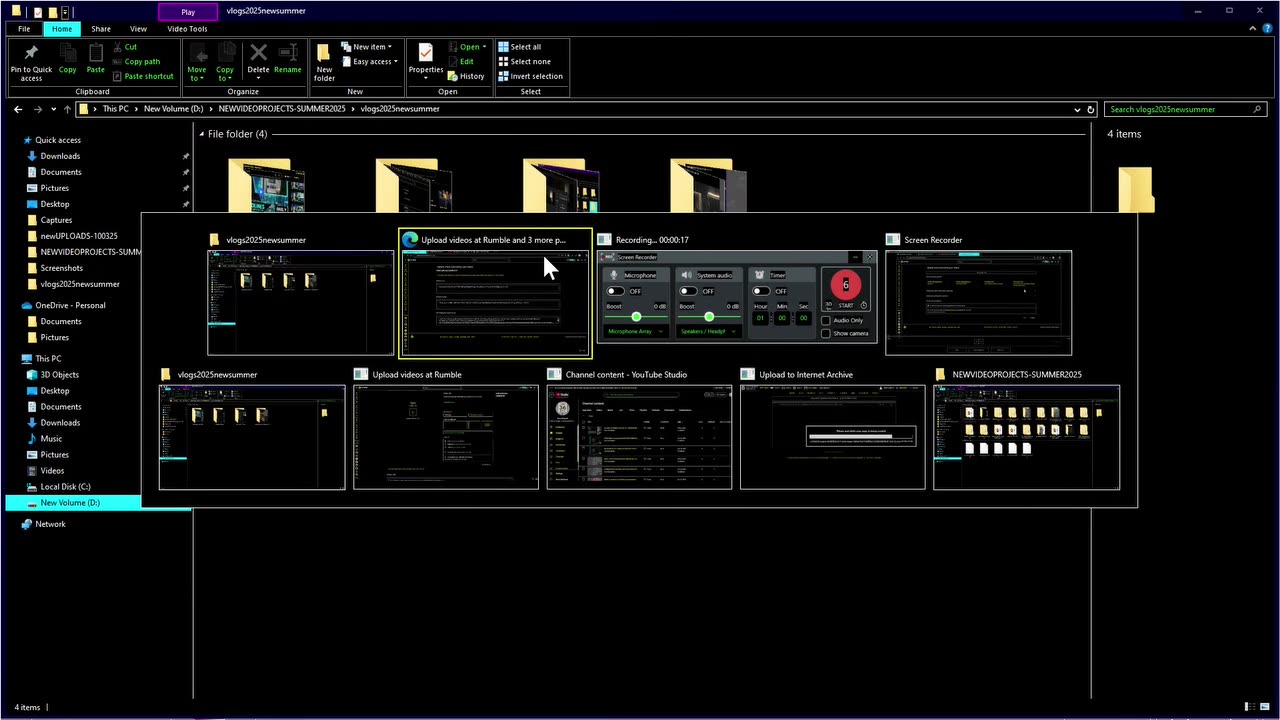Select the Play contextual tab
The image size is (1280, 720).
(x=189, y=12)
